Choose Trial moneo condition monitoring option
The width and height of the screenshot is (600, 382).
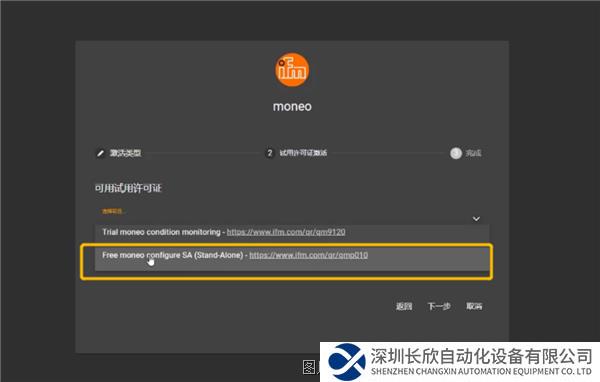[x=292, y=232]
